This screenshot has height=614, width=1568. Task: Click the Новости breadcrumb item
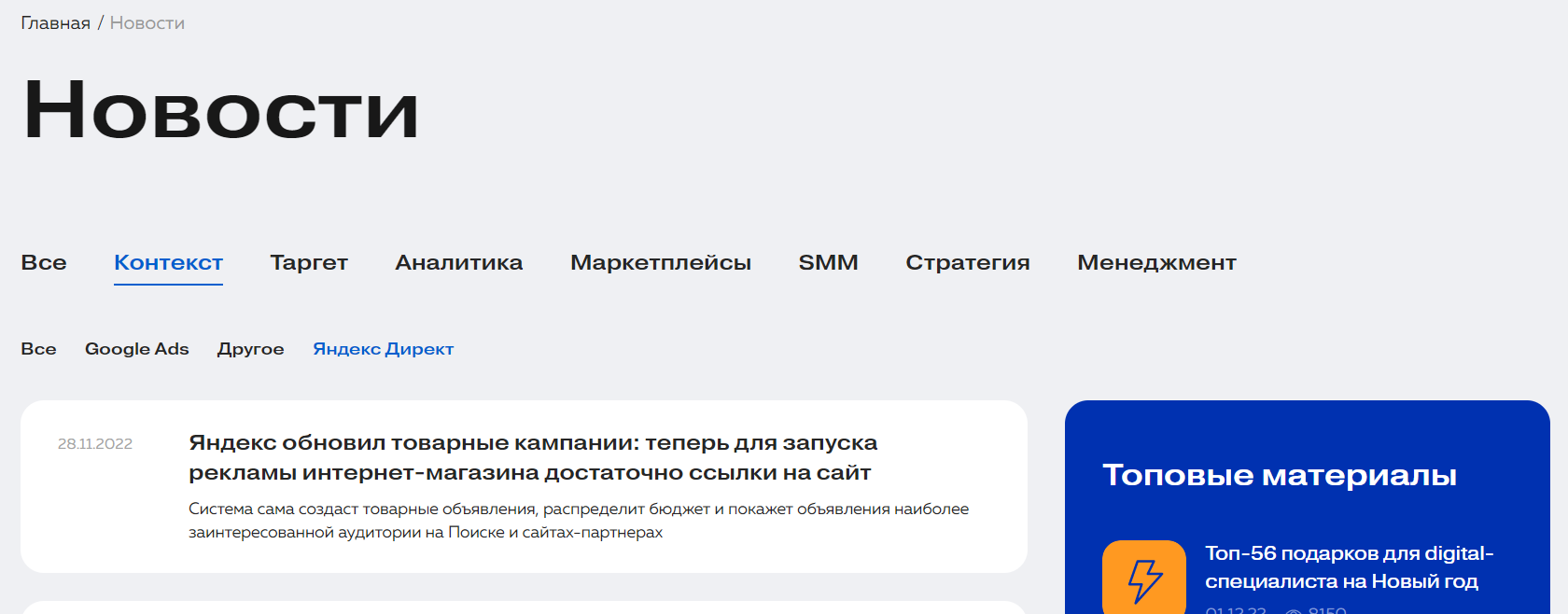pos(147,23)
